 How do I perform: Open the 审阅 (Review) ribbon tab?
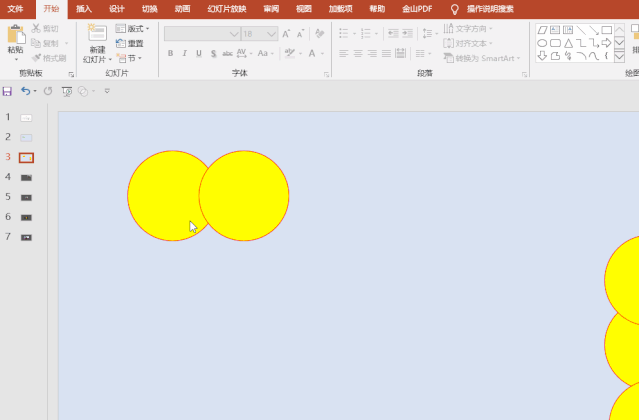[x=271, y=9]
